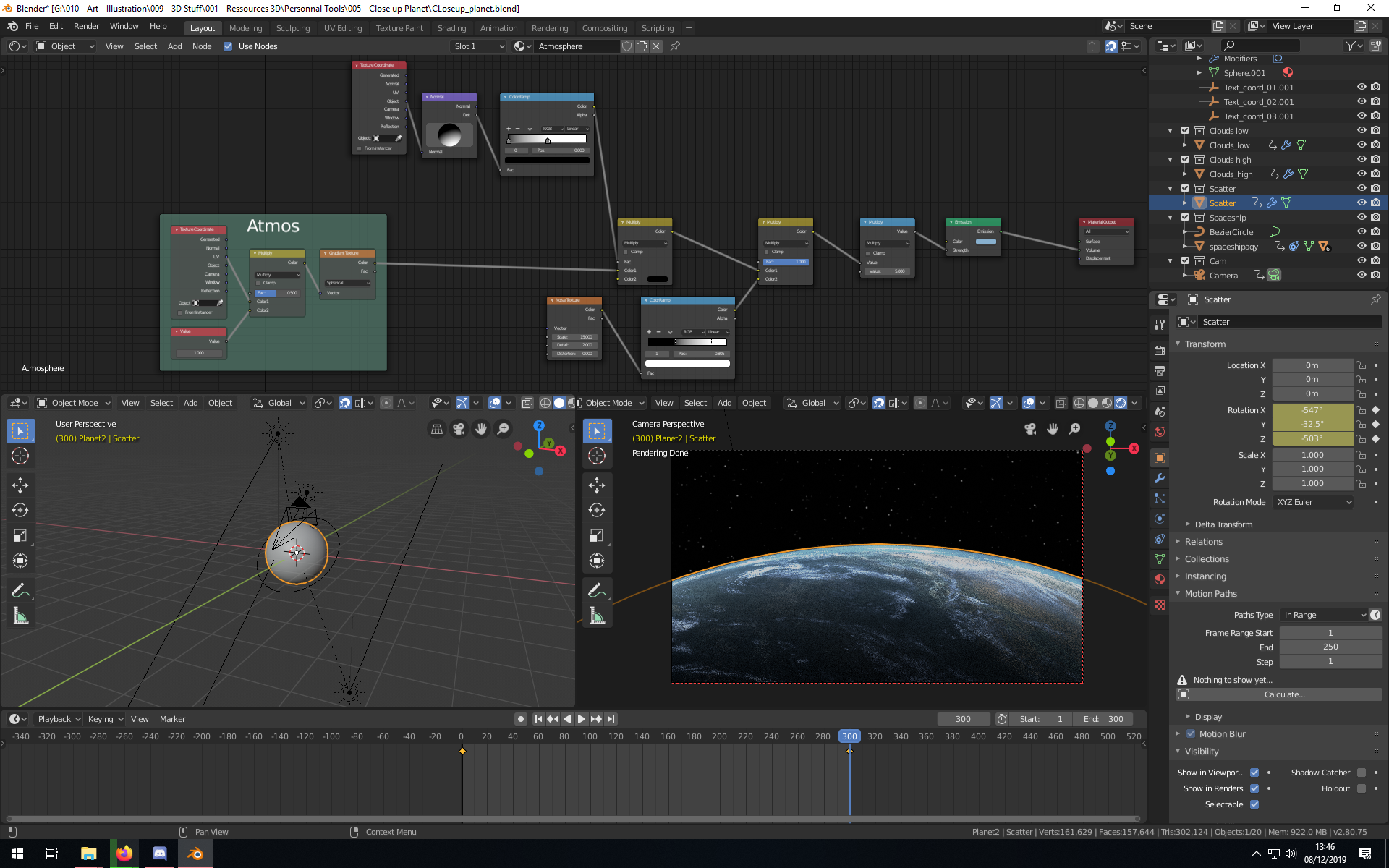Uncheck the Spaceship collection checkbox

(x=1185, y=218)
